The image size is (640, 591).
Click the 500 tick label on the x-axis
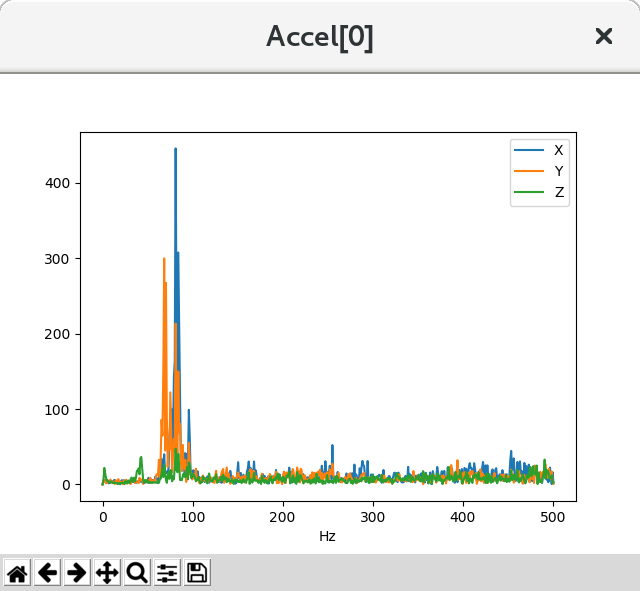click(552, 516)
